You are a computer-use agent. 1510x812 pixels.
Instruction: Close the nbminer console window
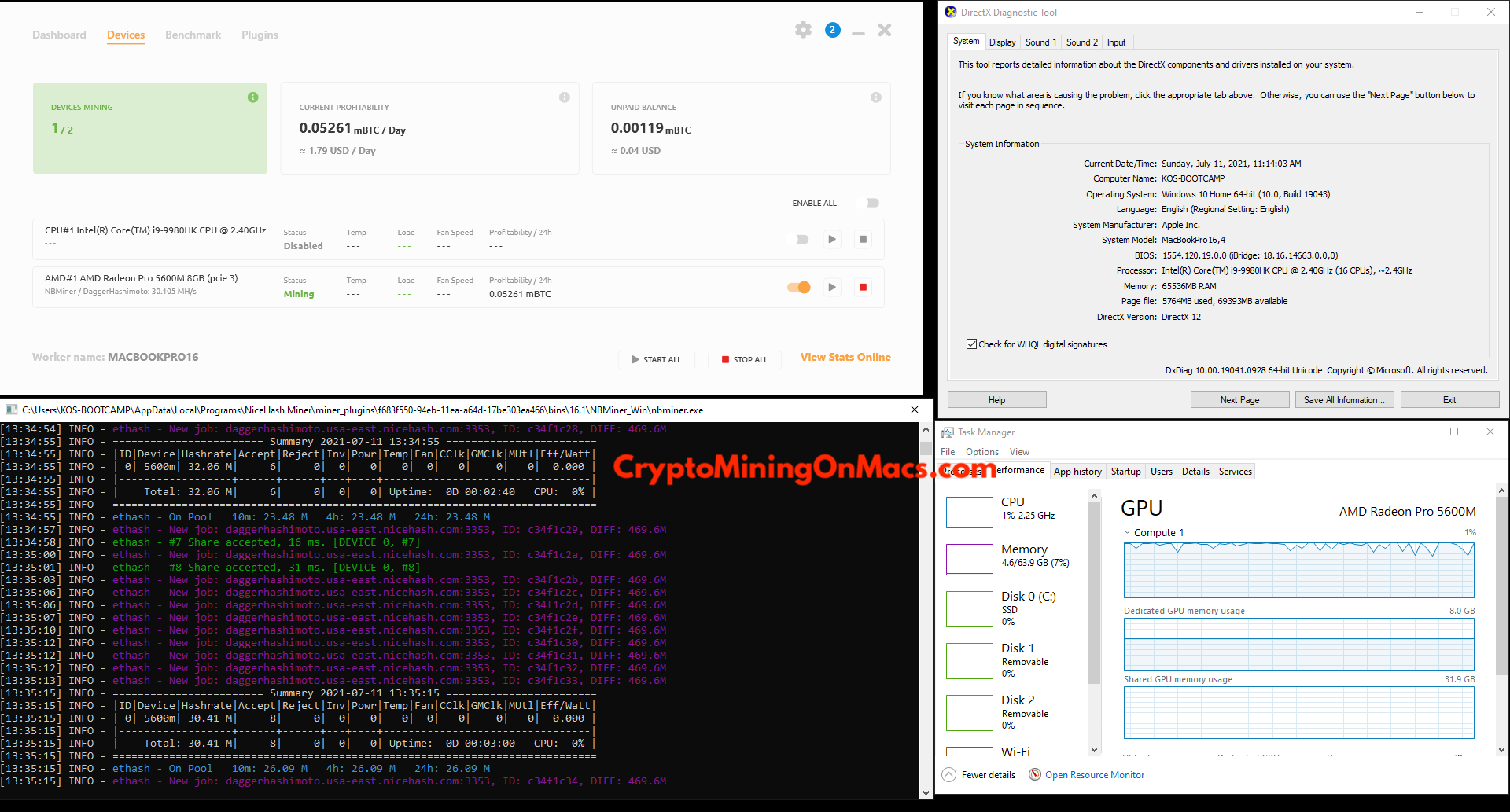(914, 410)
